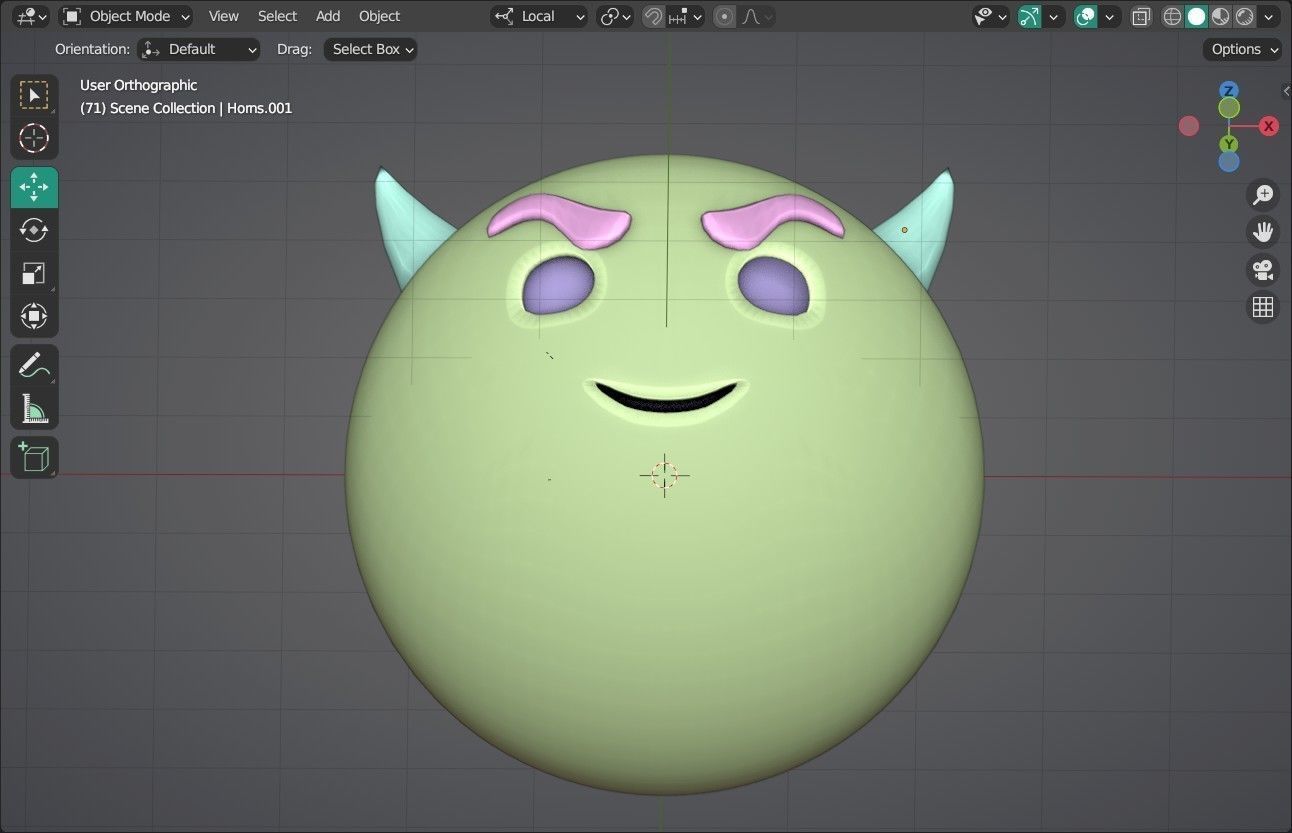This screenshot has width=1292, height=833.
Task: Select the Add Cube tool
Action: (x=34, y=457)
